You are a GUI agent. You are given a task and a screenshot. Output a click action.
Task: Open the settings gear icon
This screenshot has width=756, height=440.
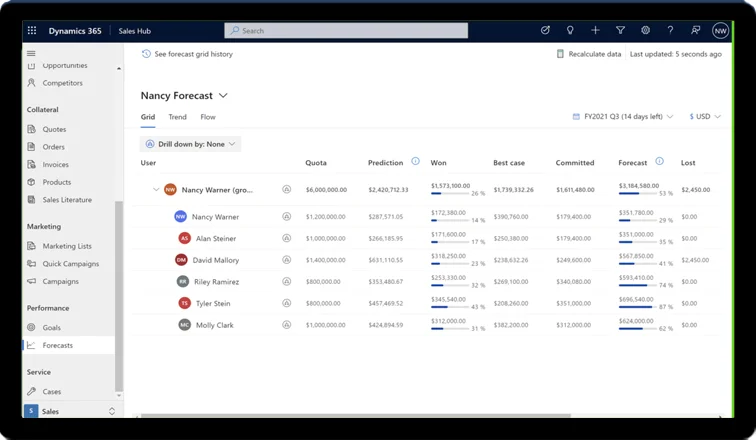click(645, 31)
